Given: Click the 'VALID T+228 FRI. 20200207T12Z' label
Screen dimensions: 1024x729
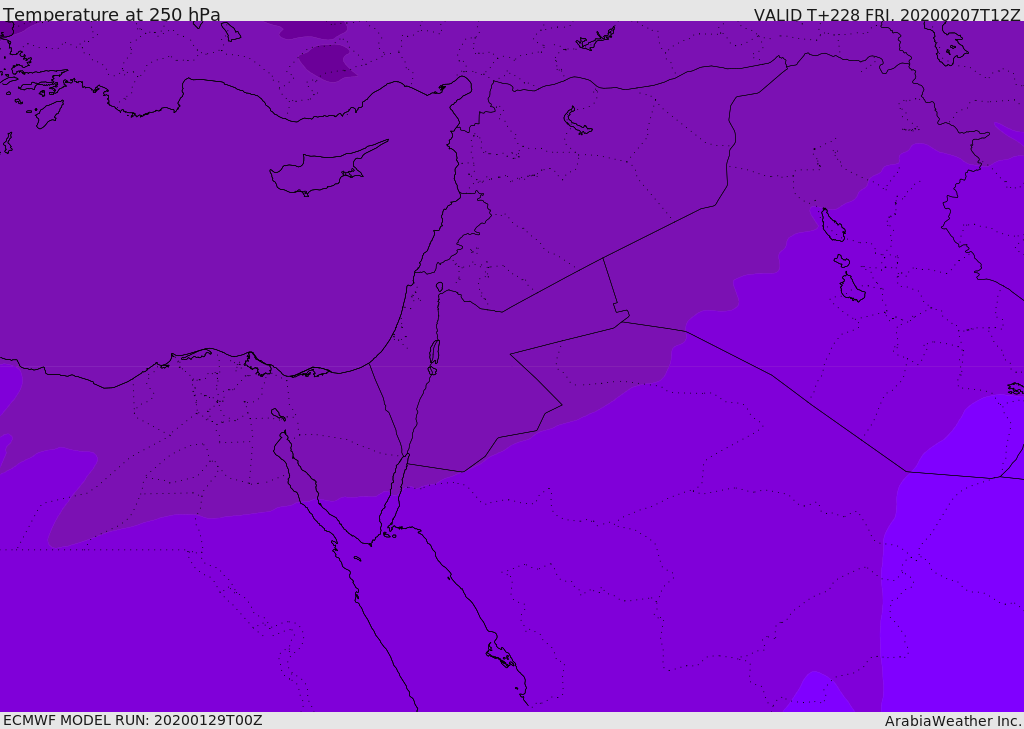Looking at the screenshot, I should pyautogui.click(x=886, y=15).
